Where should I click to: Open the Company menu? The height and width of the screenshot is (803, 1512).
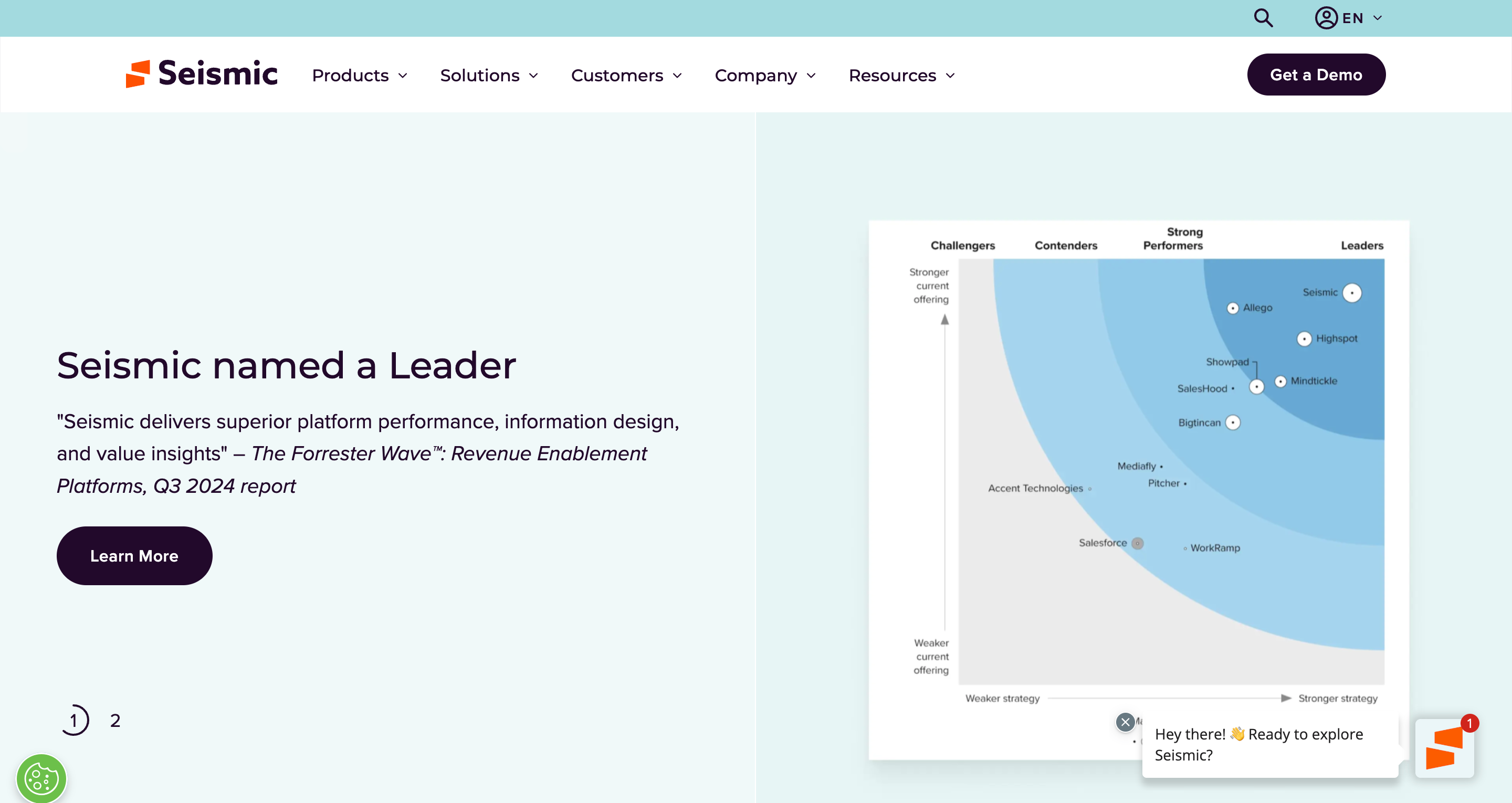click(765, 76)
